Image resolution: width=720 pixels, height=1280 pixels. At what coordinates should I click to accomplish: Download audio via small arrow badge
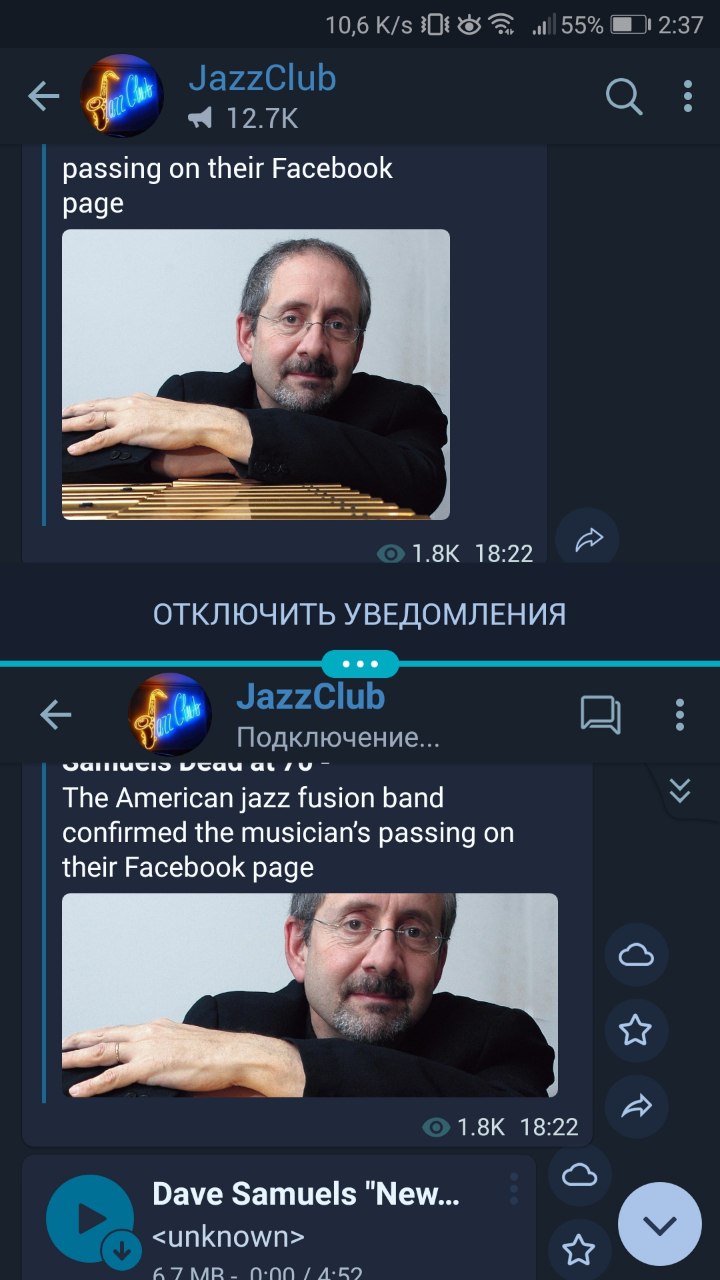(122, 1250)
